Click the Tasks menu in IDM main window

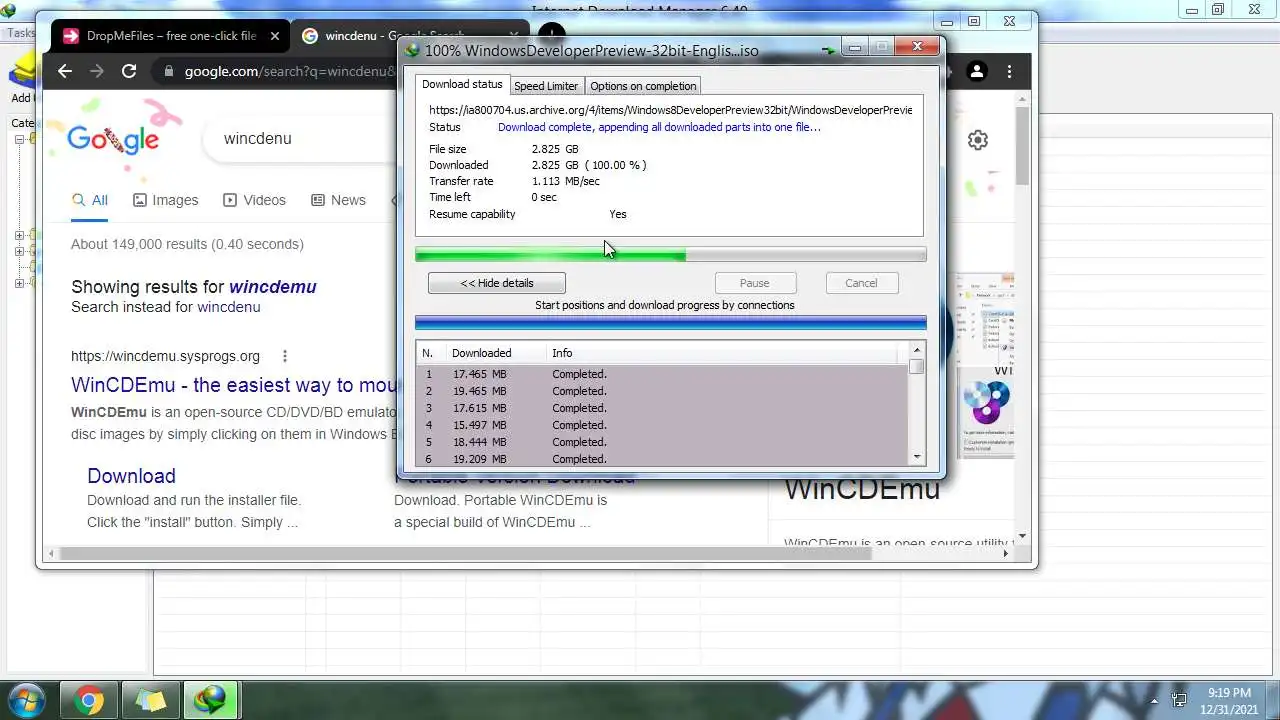tap(21, 33)
